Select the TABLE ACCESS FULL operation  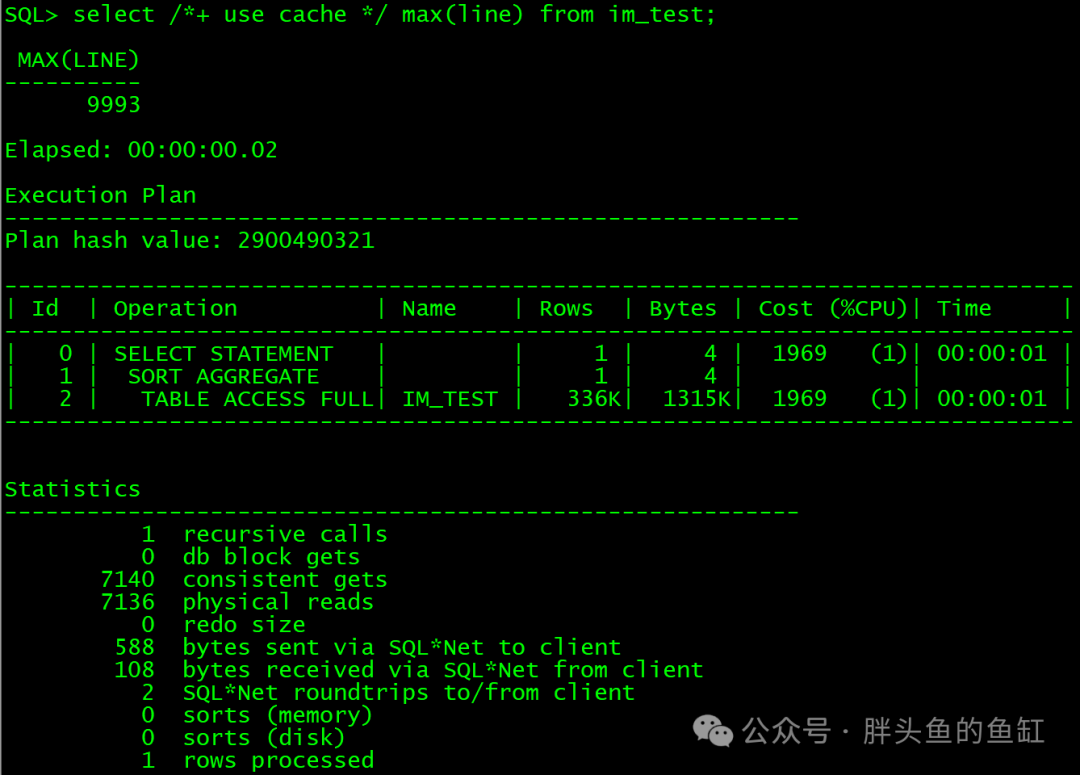pos(258,399)
